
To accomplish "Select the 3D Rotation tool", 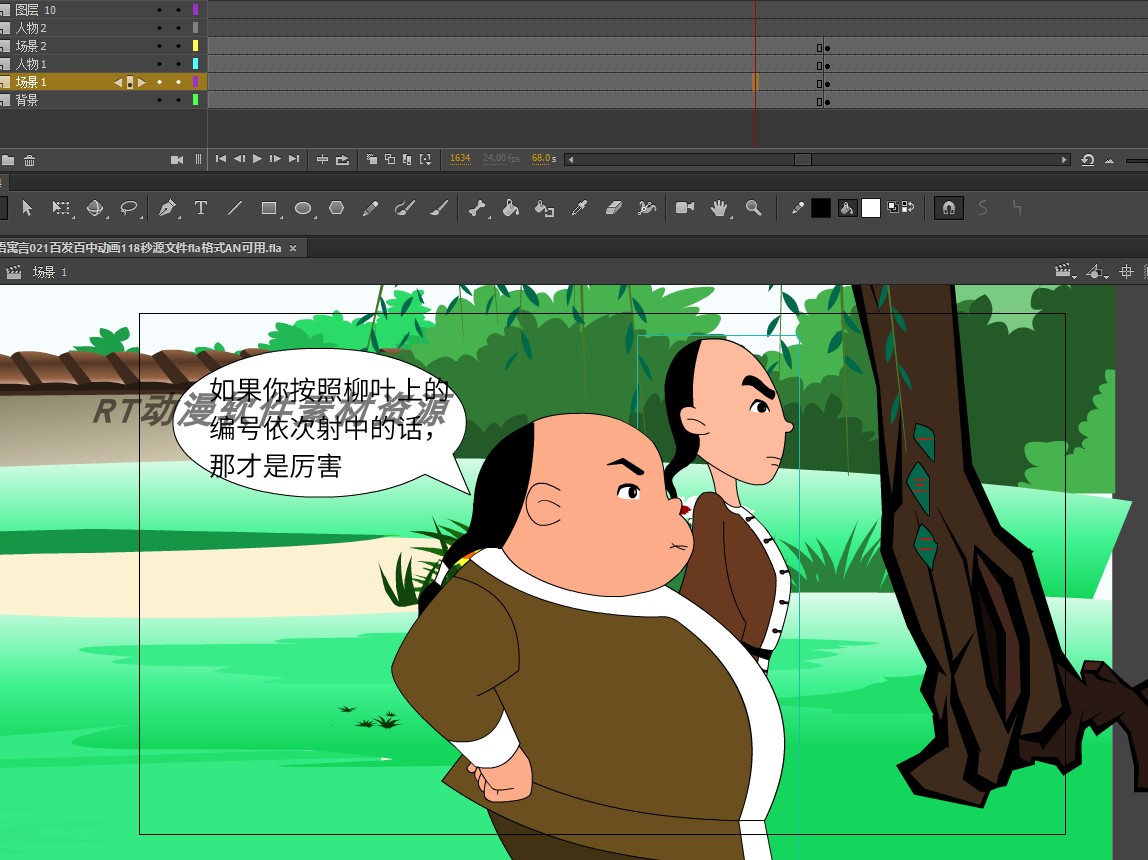I will pyautogui.click(x=94, y=209).
